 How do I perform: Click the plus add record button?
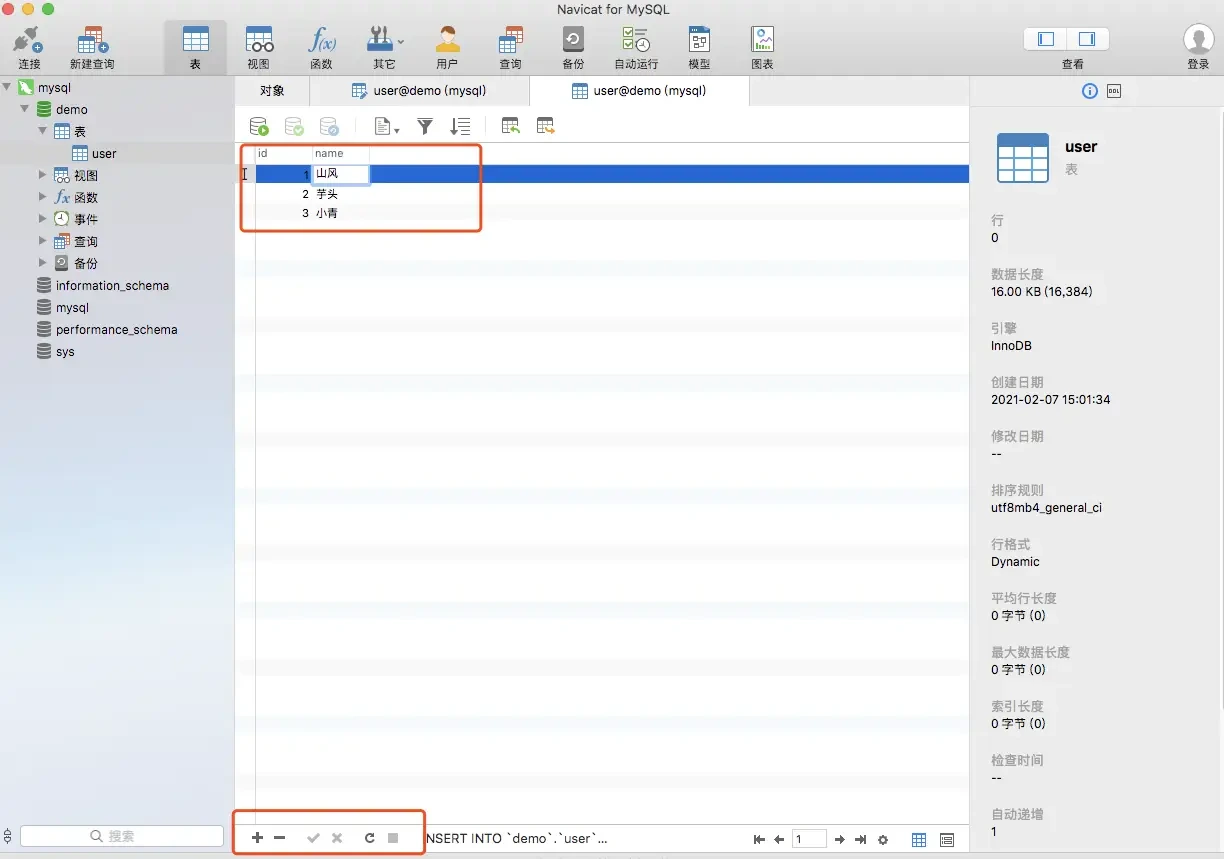tap(257, 838)
